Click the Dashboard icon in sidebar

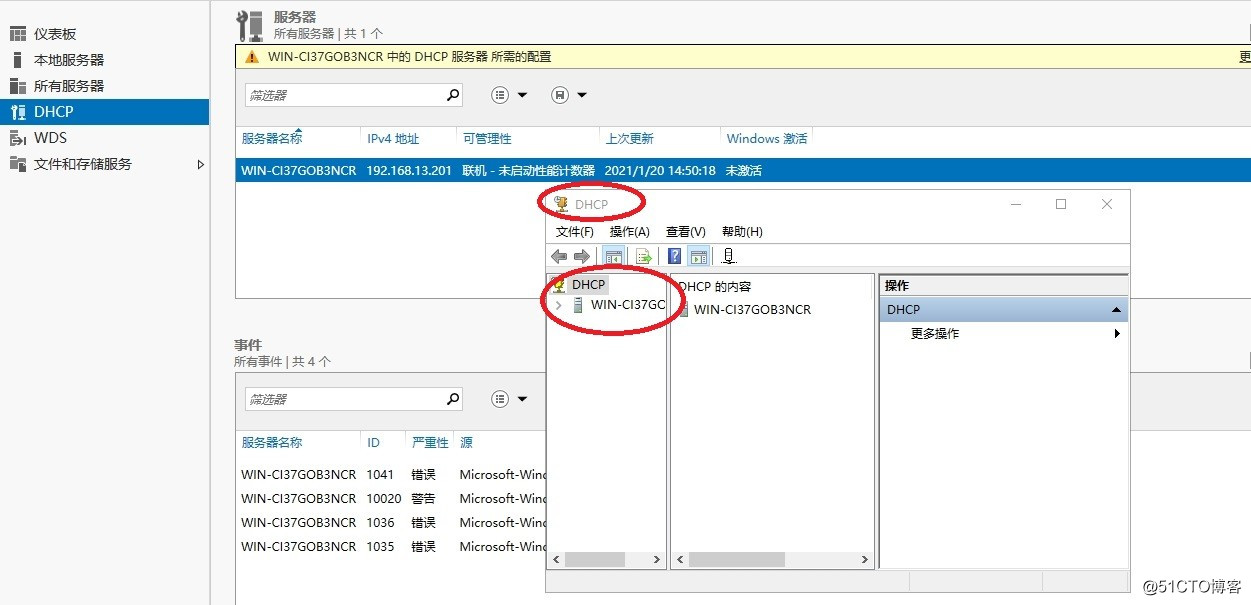[17, 34]
